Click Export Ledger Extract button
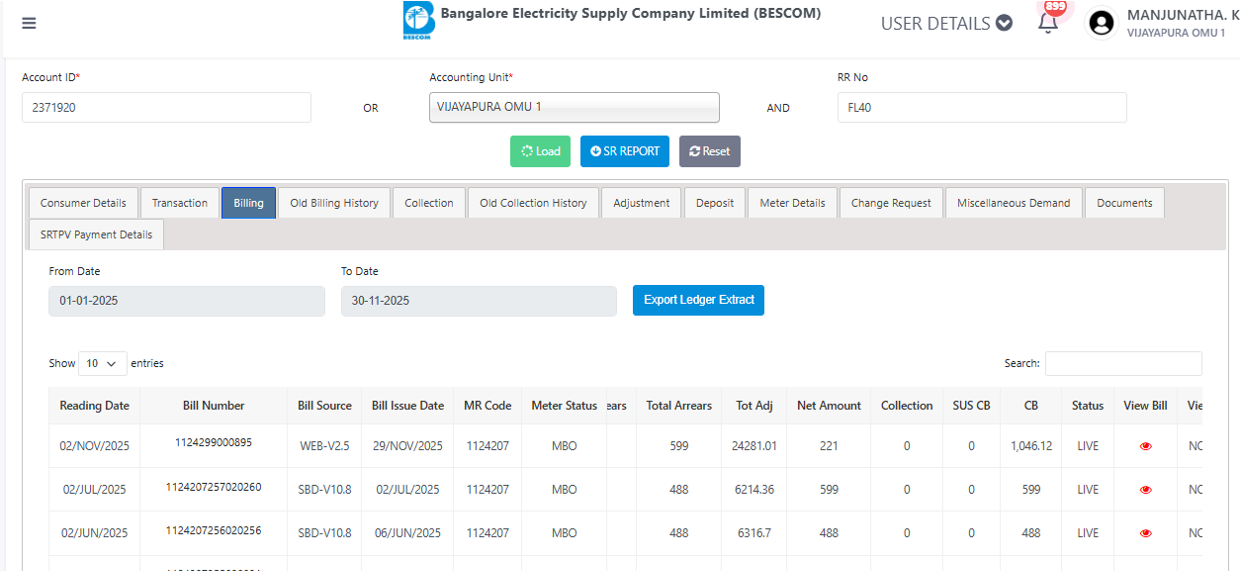1240x571 pixels. [x=698, y=300]
